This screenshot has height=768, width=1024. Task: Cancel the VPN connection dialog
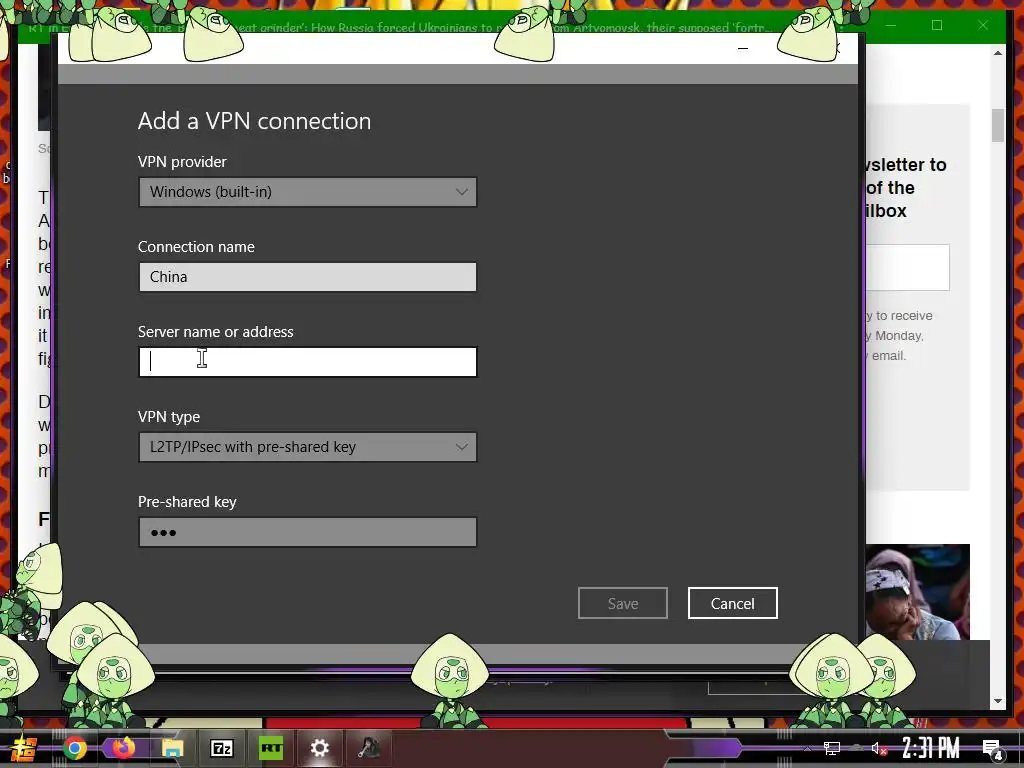732,603
